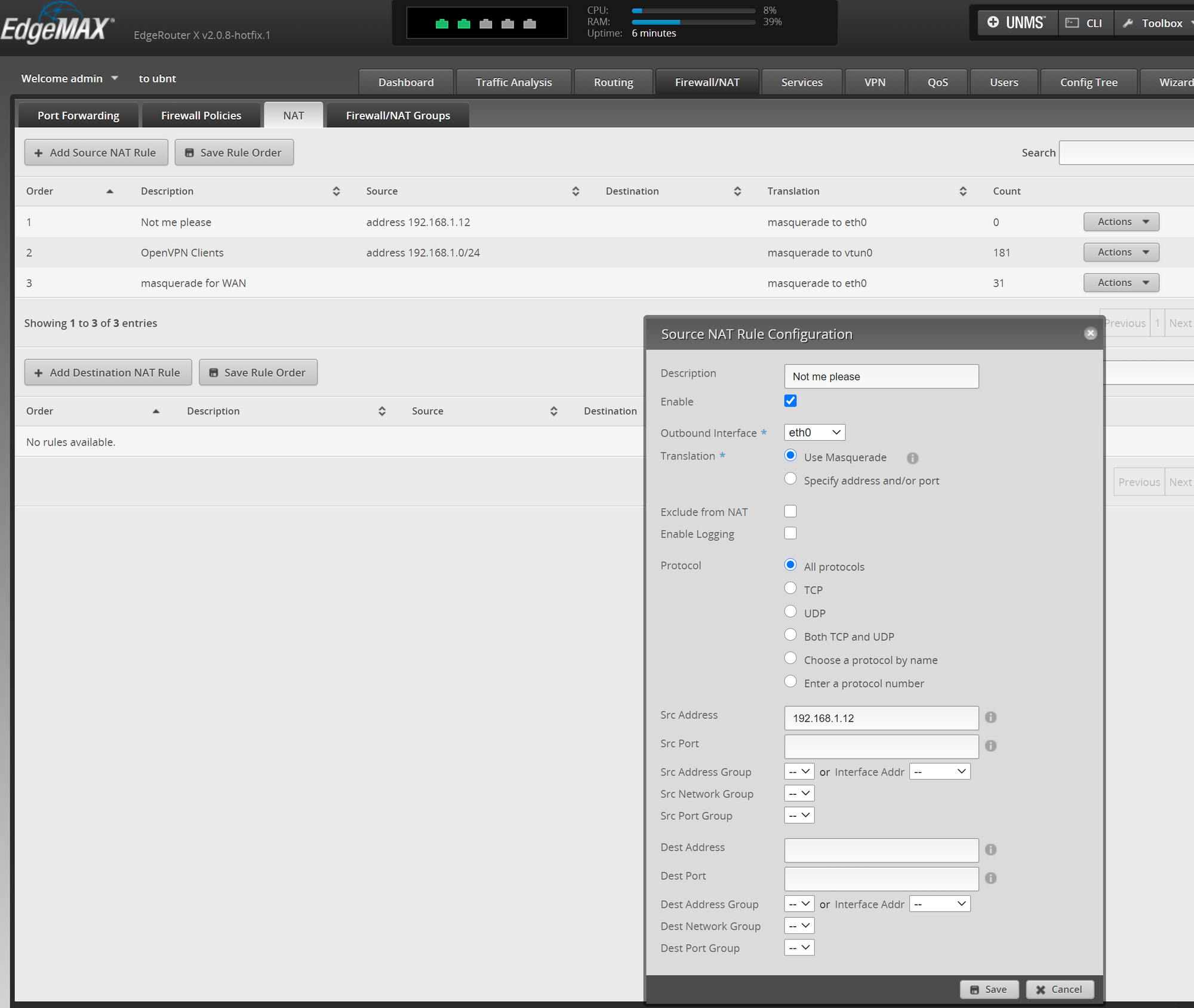Click the info icon next to Translation

[x=910, y=458]
